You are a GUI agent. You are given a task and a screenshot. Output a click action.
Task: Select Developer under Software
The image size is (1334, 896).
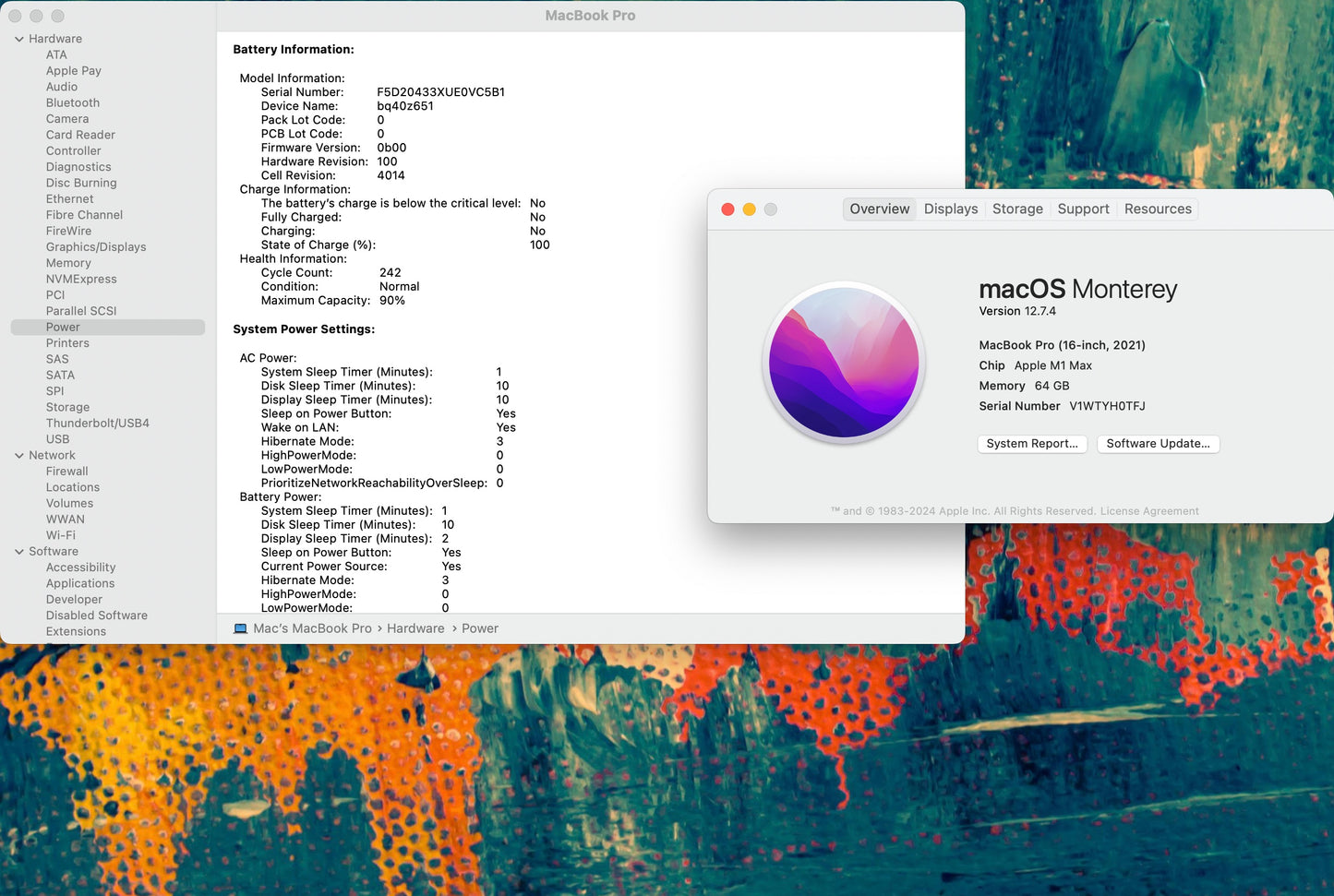click(74, 600)
